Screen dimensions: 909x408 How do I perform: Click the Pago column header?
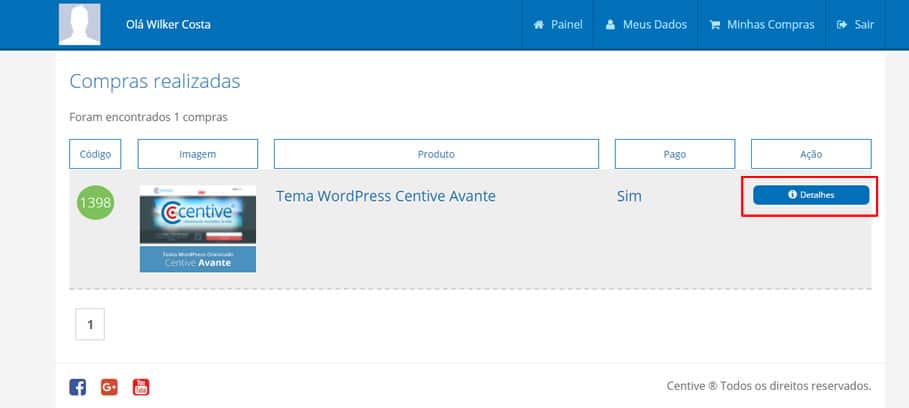675,154
